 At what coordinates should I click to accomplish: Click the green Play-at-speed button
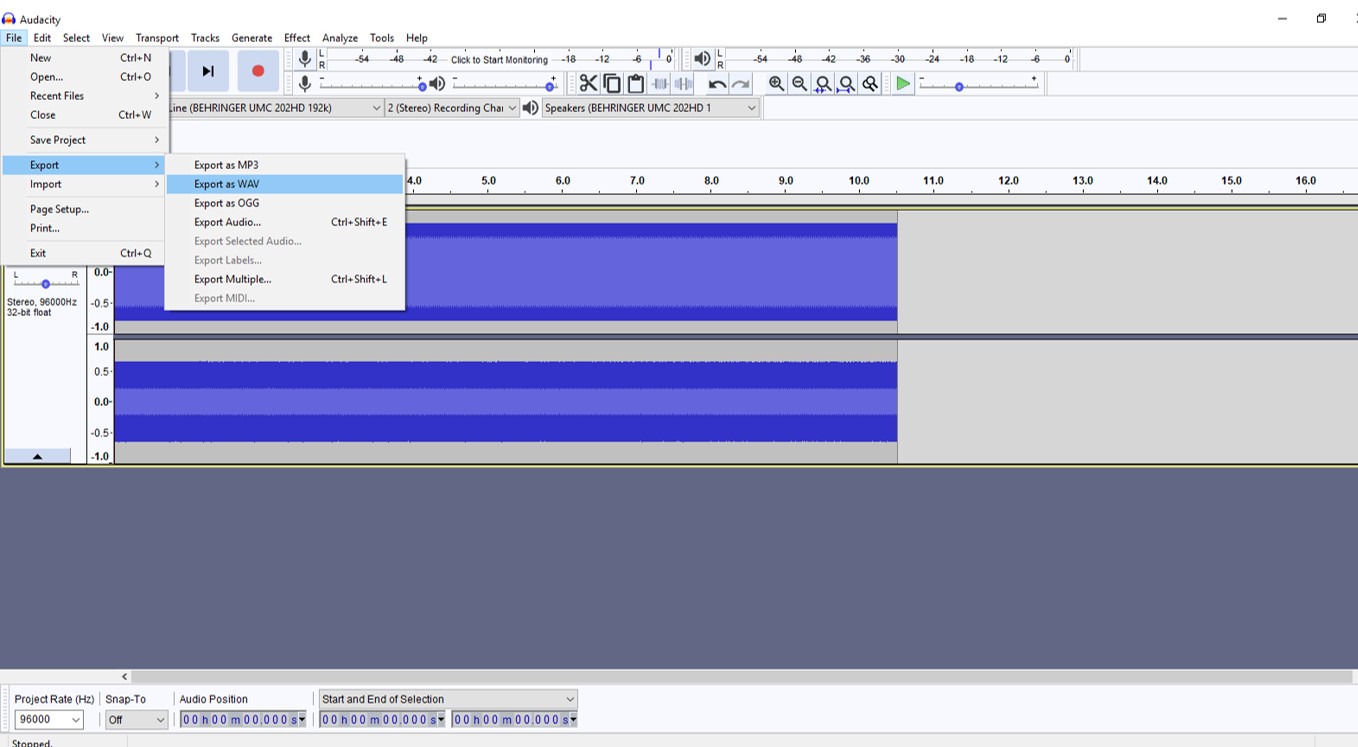pyautogui.click(x=903, y=84)
